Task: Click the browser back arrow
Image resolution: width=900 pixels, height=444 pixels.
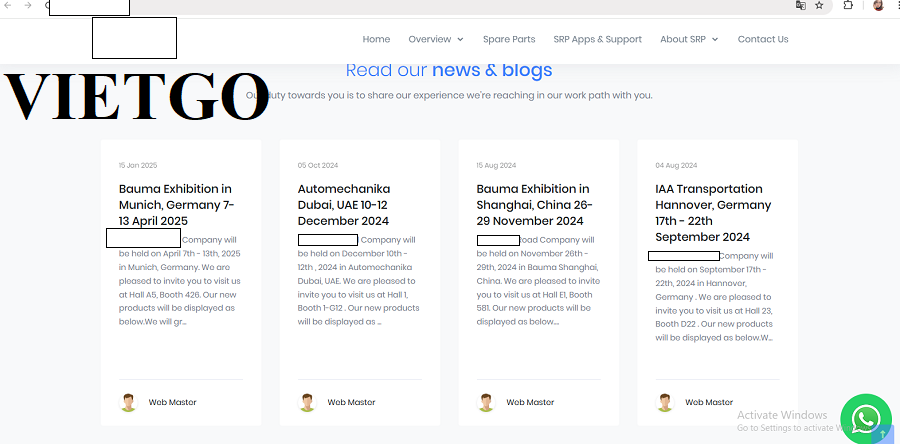Action: pos(9,6)
